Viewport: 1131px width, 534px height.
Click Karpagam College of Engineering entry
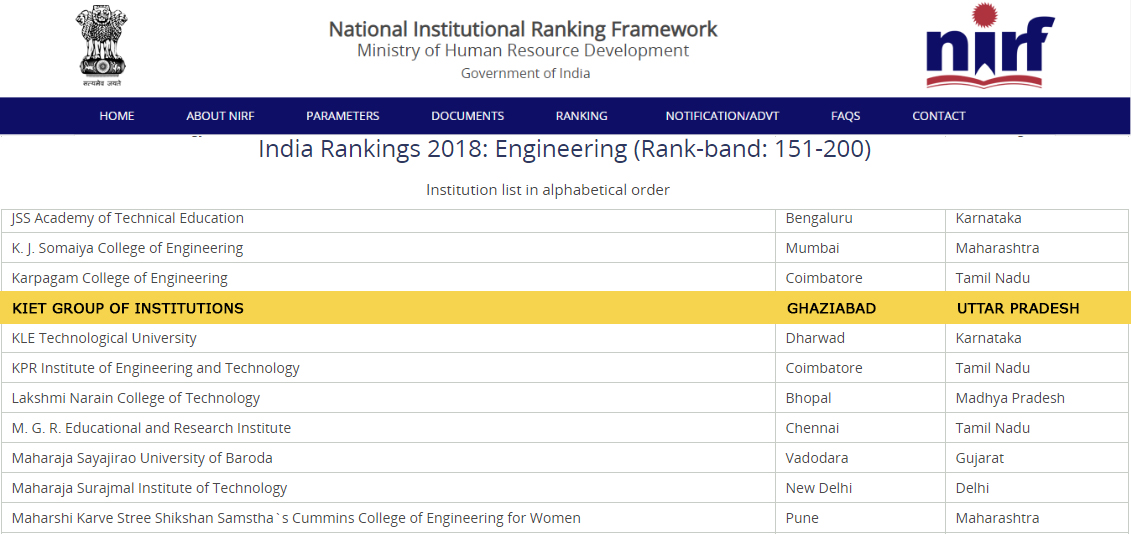click(120, 278)
